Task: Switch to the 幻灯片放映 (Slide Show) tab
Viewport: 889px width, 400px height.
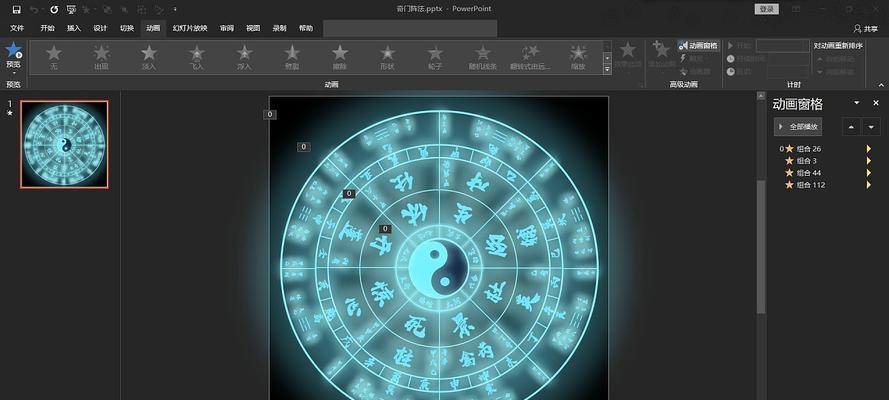Action: [x=190, y=28]
